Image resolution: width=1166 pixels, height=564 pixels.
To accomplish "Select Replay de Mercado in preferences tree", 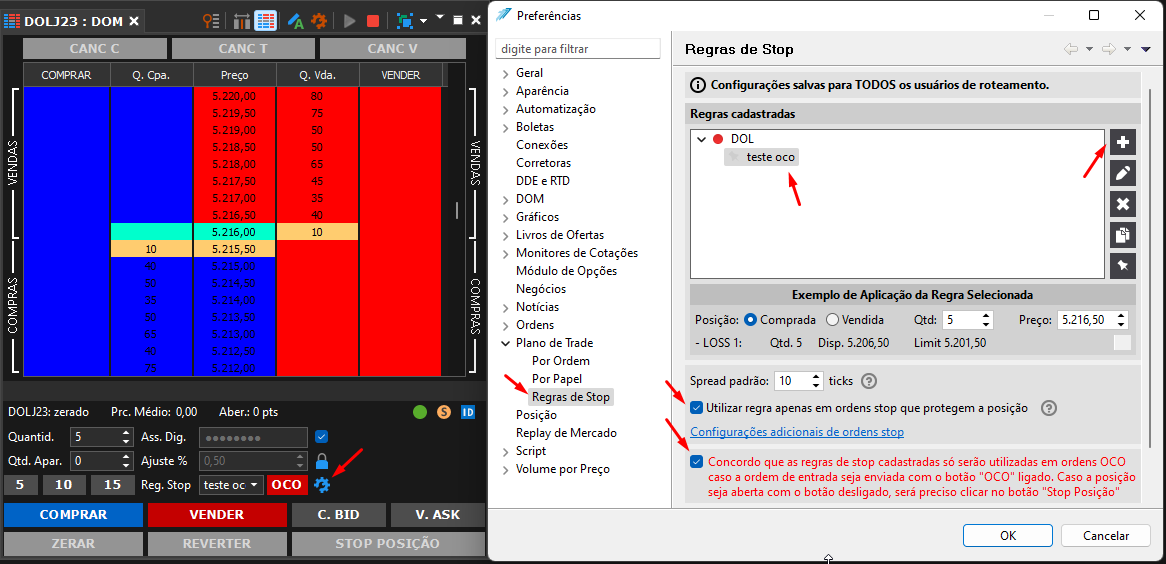I will click(x=567, y=433).
